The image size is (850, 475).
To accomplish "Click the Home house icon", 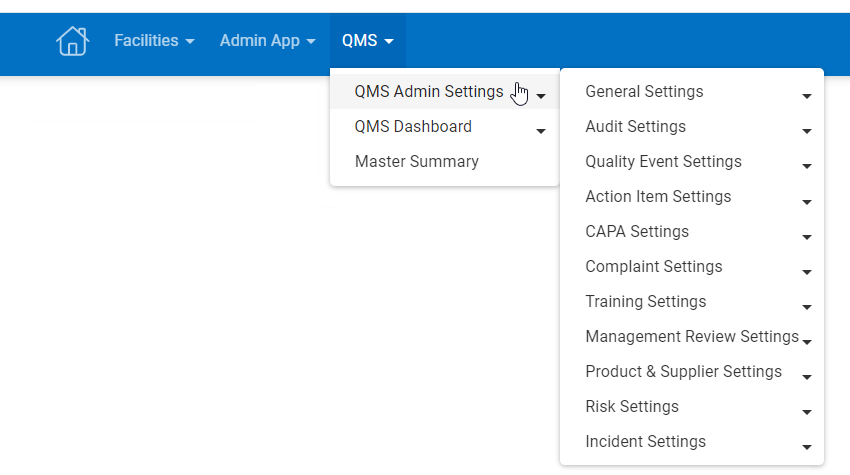I will (x=72, y=41).
